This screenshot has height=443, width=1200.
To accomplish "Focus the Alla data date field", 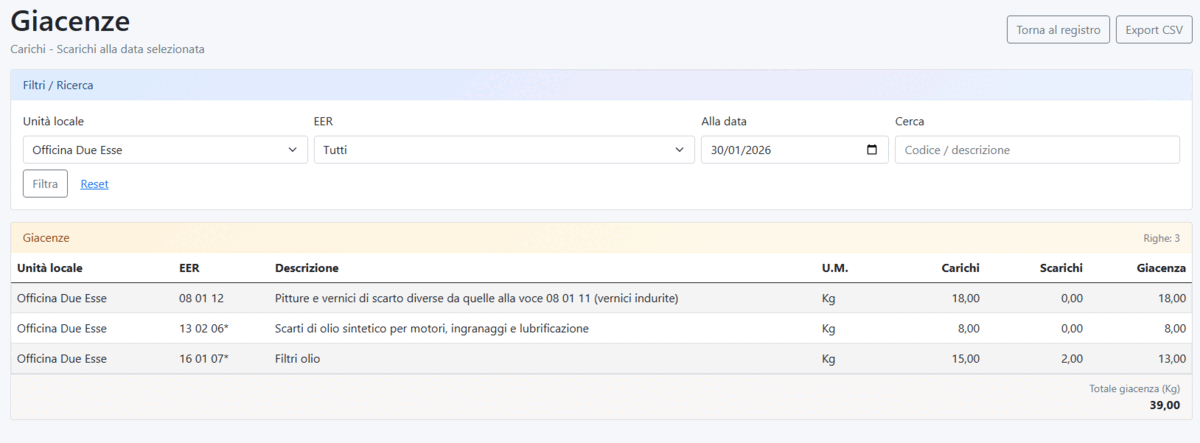I will click(x=780, y=150).
